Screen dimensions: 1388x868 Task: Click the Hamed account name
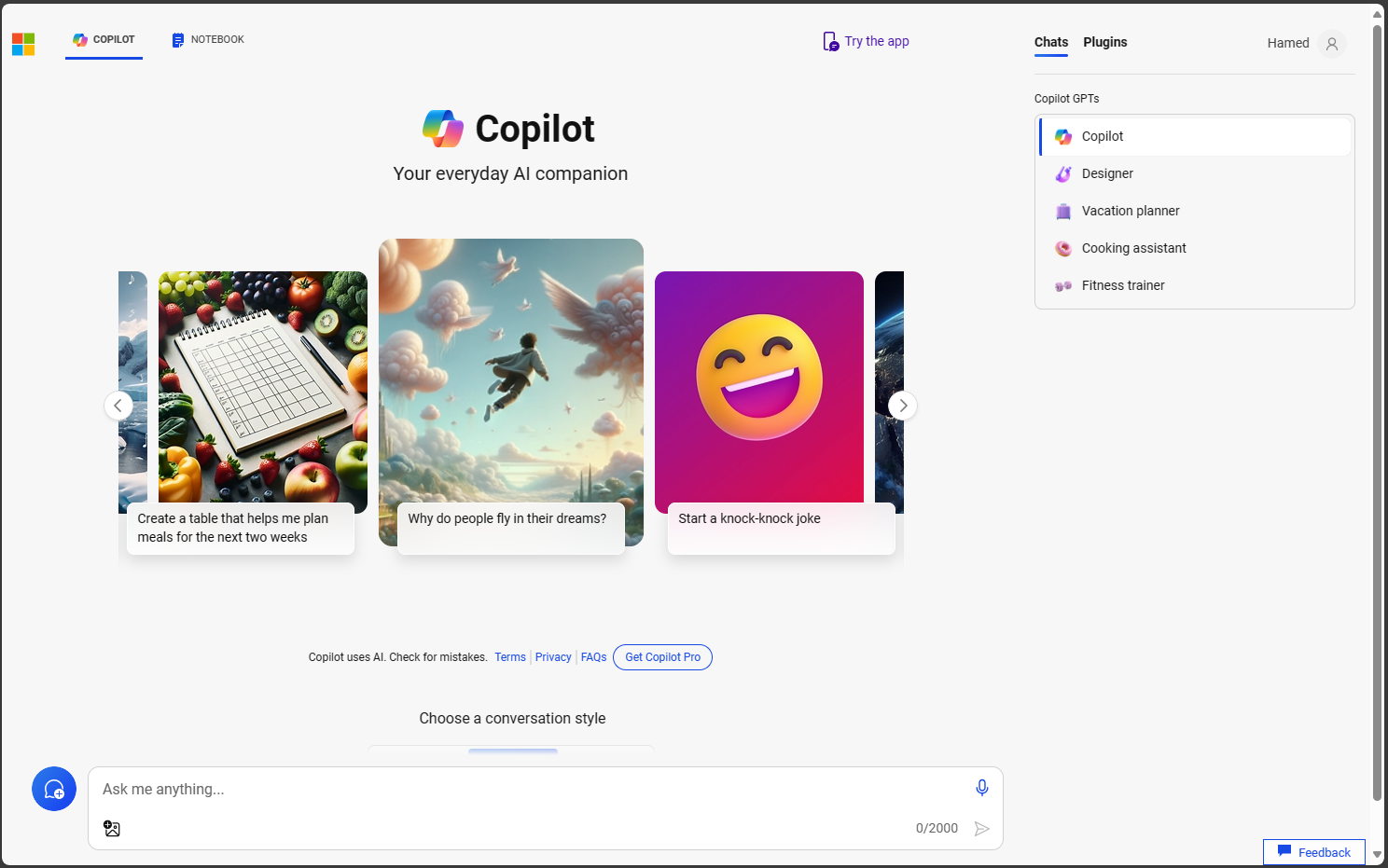[1288, 43]
